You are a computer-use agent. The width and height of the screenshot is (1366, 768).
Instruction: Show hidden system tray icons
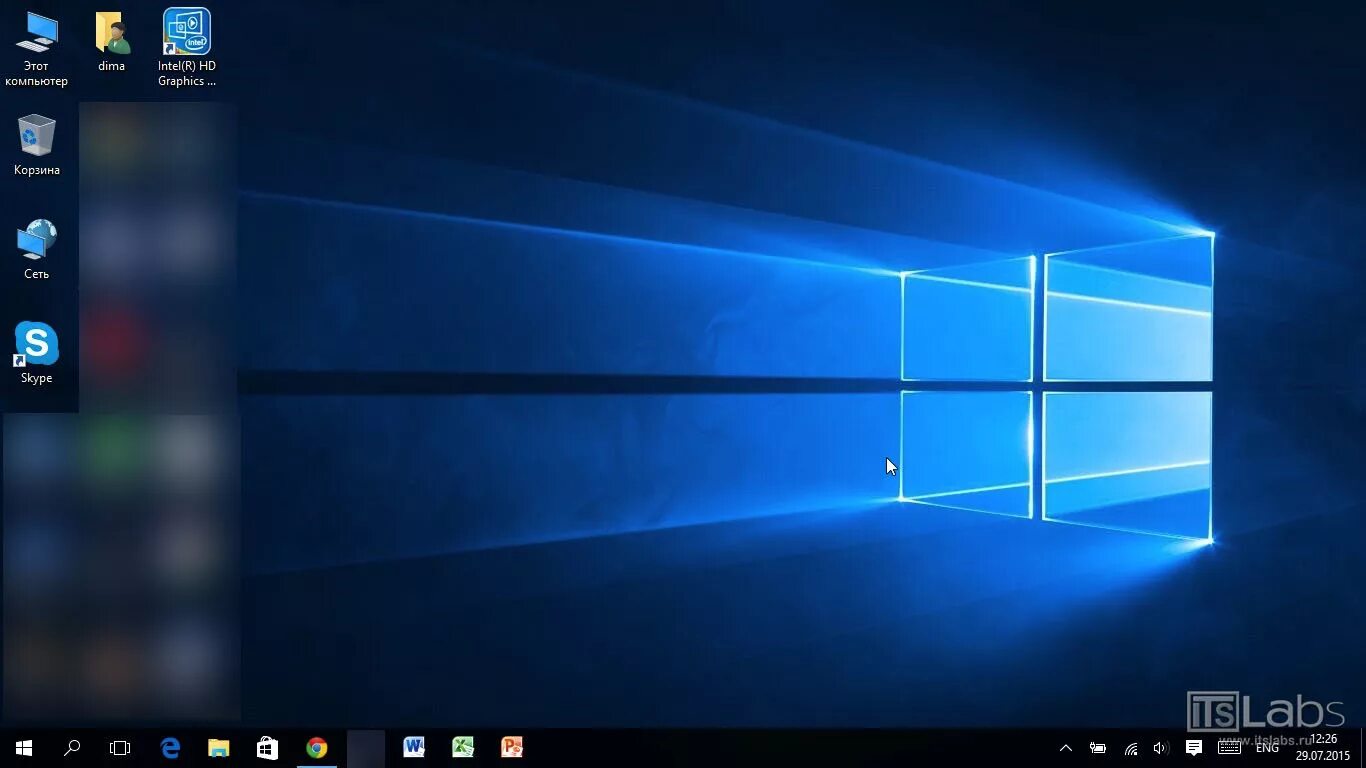(x=1066, y=748)
